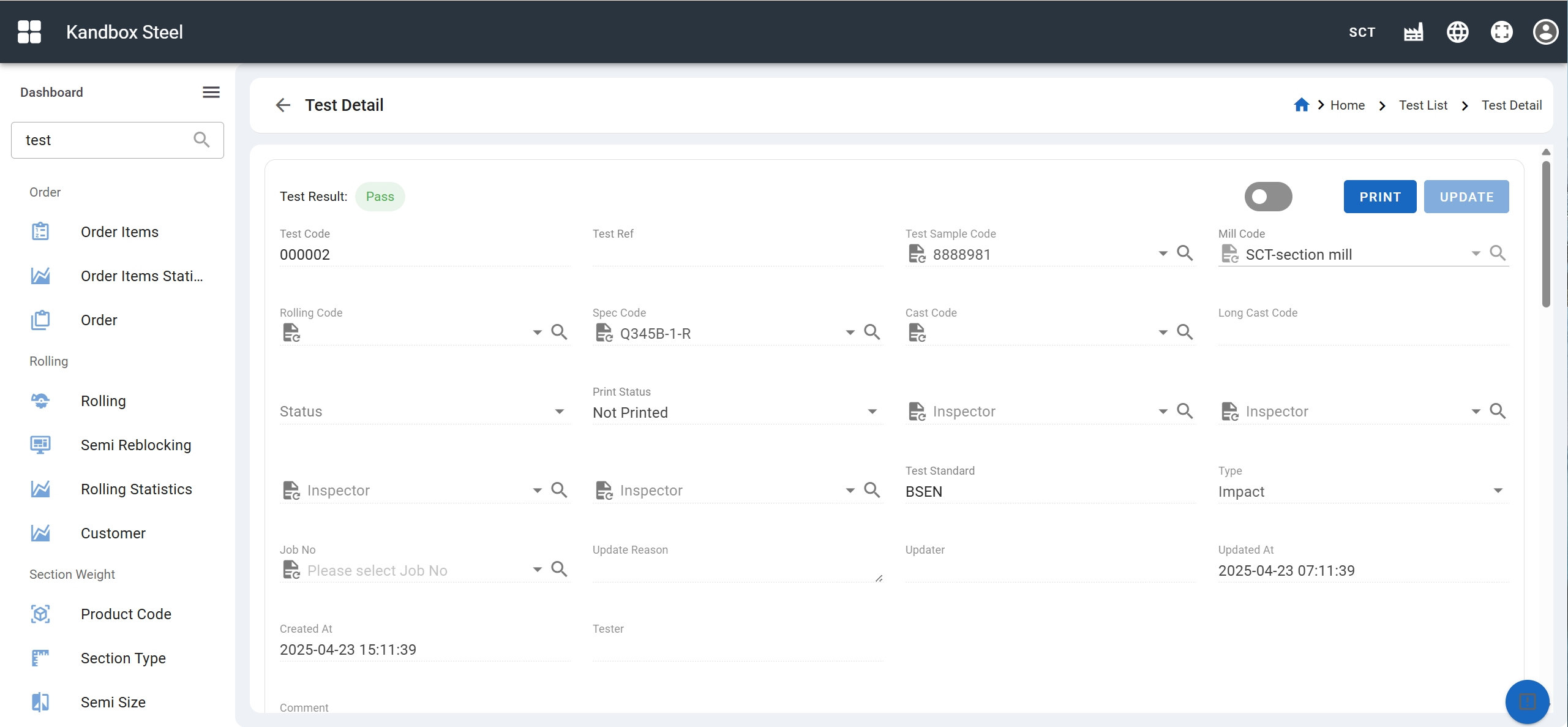Expand the Status dropdown field
1568x727 pixels.
coord(559,412)
